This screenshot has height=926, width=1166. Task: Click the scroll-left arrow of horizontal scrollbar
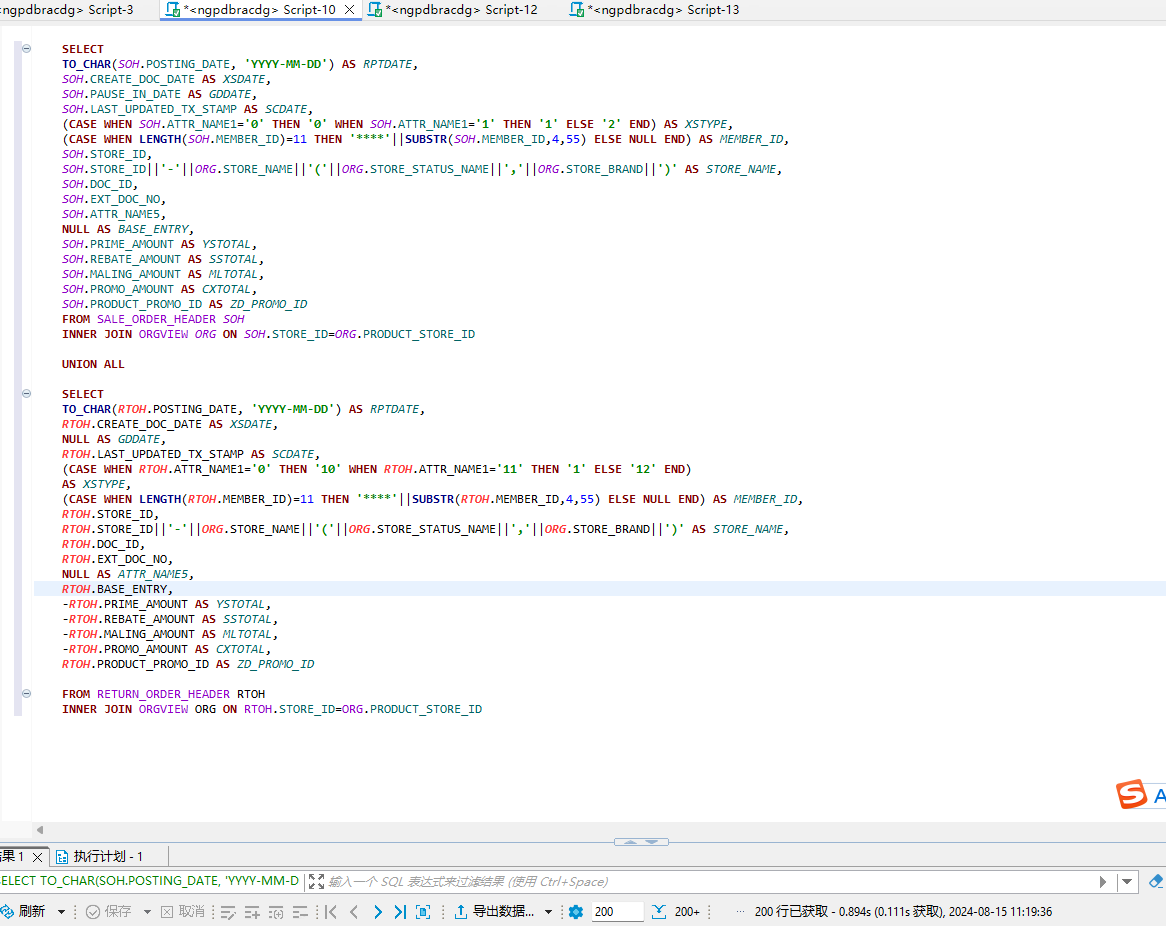[40, 829]
